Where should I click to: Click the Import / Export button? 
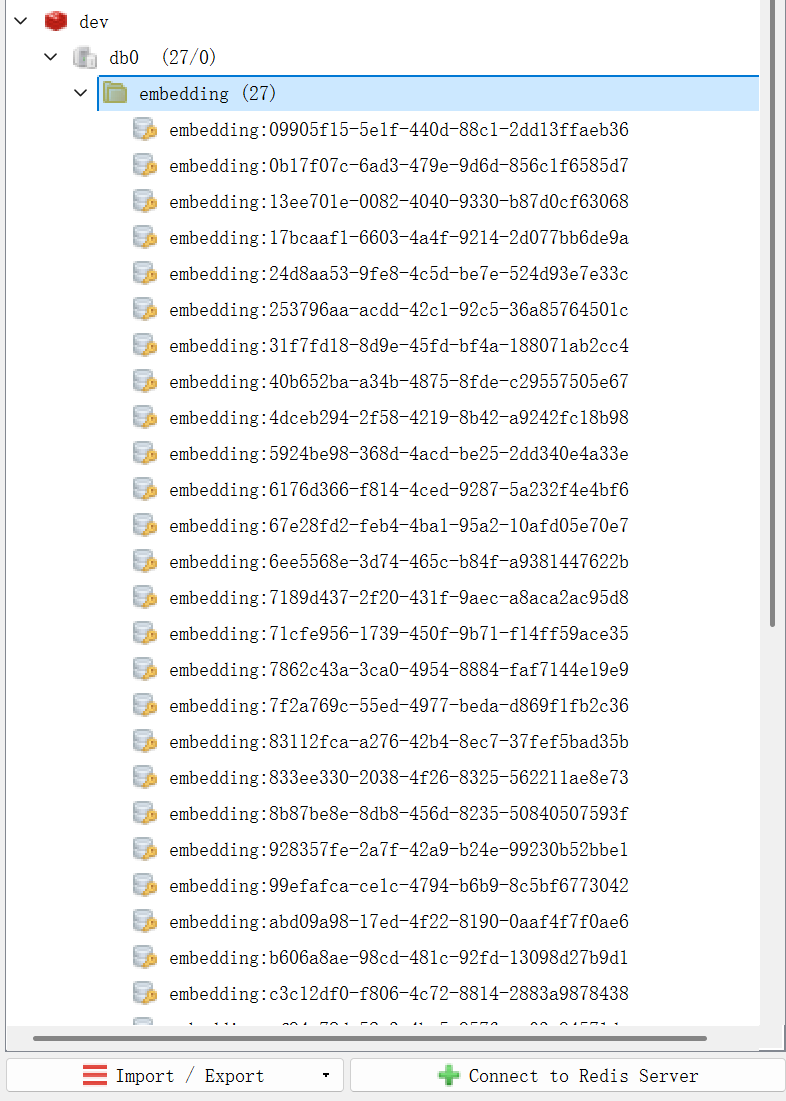click(174, 1076)
